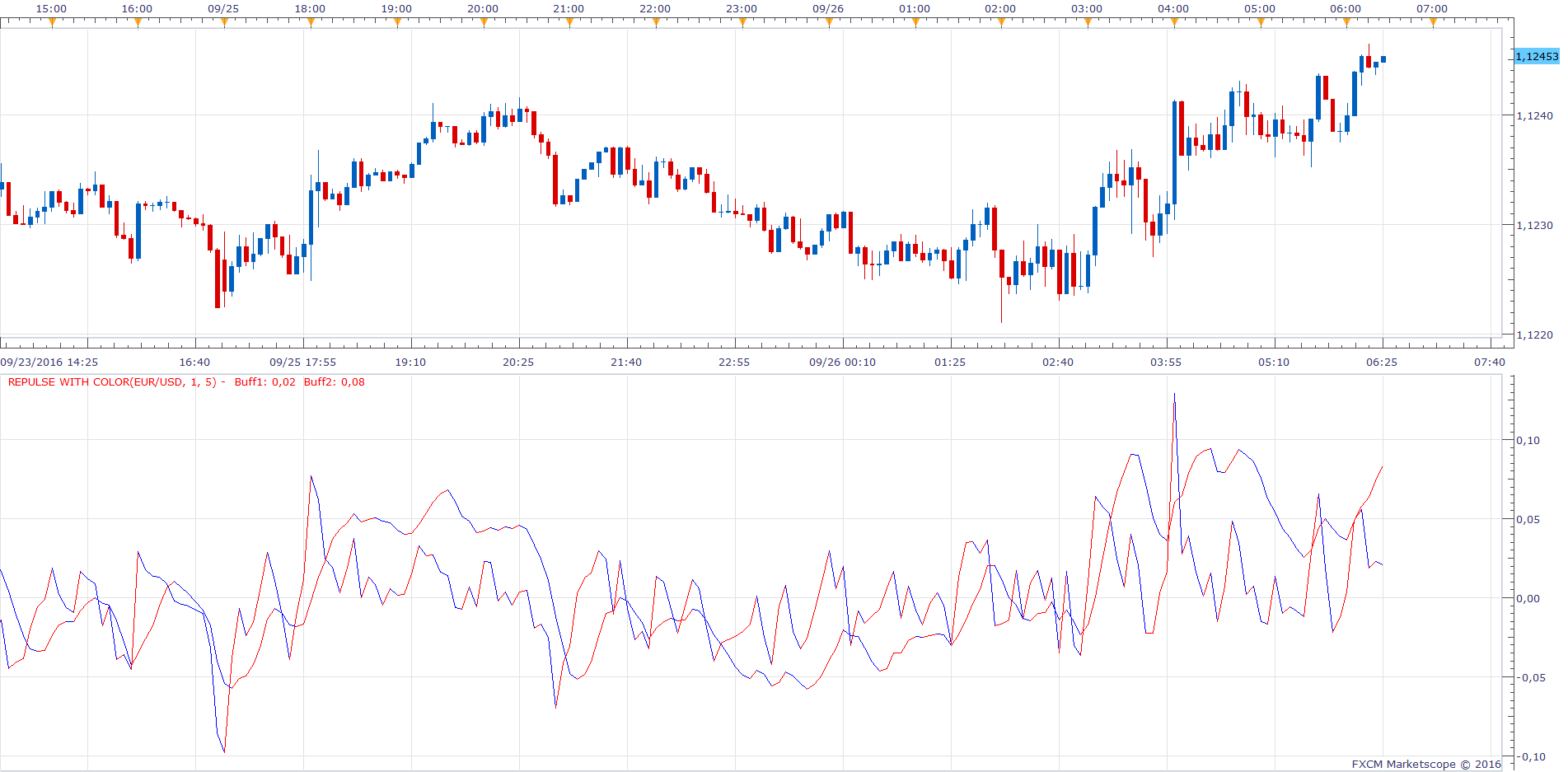Click the 09/25 17:55 bottom time label
Viewport: 1568px width, 772px height.
click(302, 363)
